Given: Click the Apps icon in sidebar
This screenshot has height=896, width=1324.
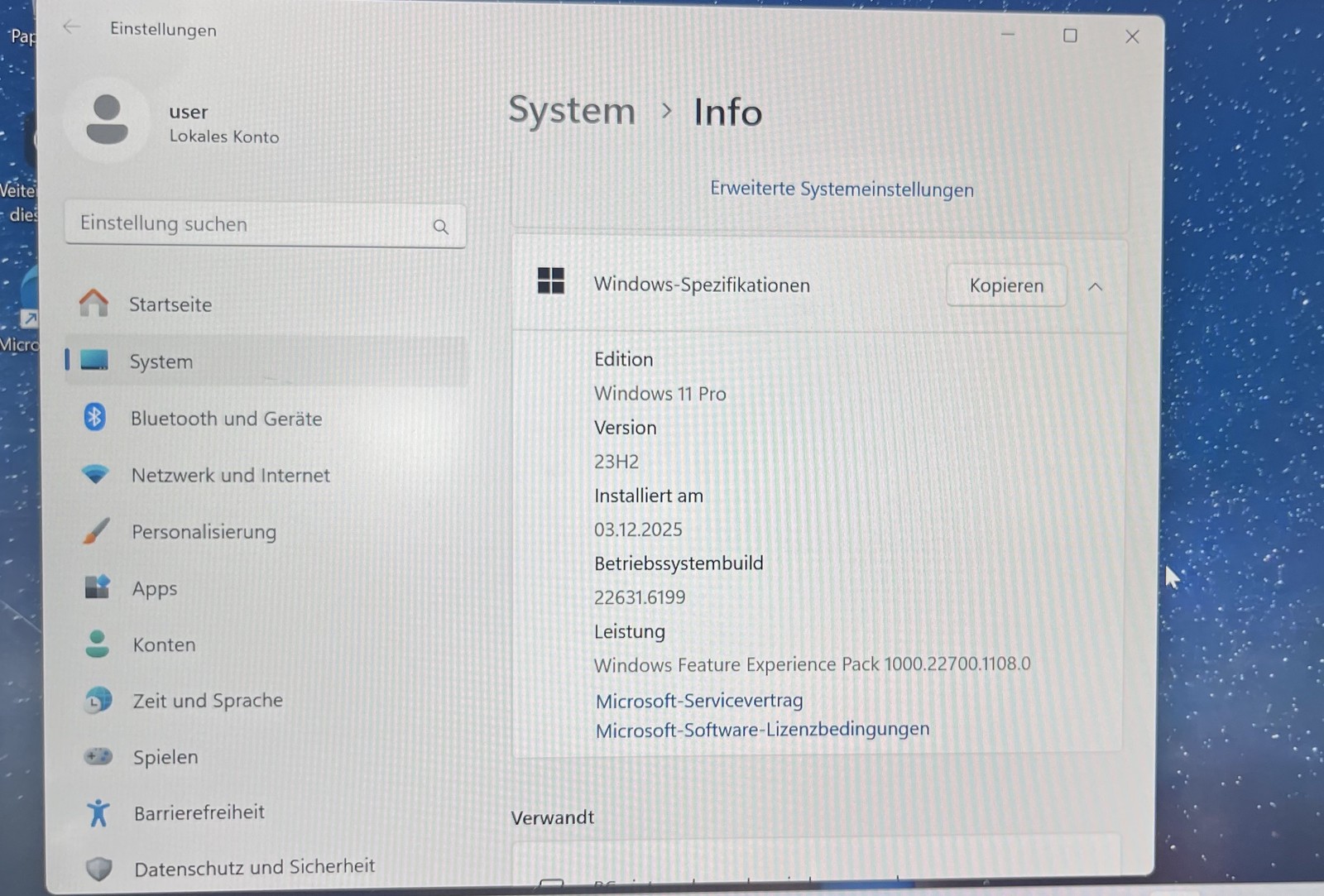Looking at the screenshot, I should point(97,587).
